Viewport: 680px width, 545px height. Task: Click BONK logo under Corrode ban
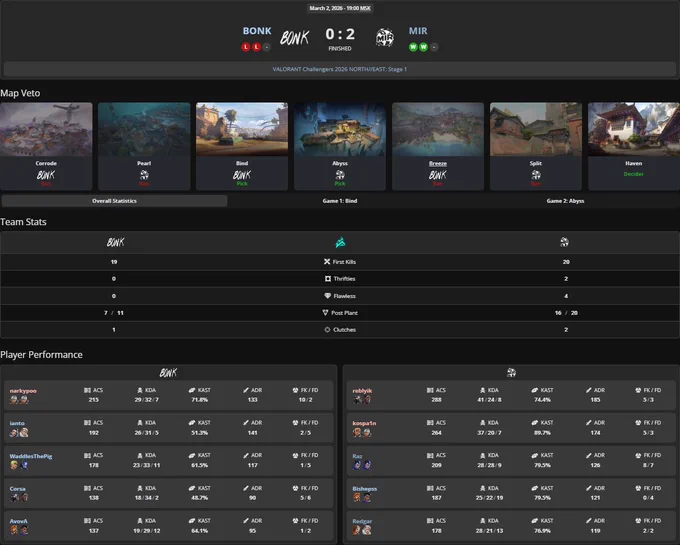click(x=46, y=175)
